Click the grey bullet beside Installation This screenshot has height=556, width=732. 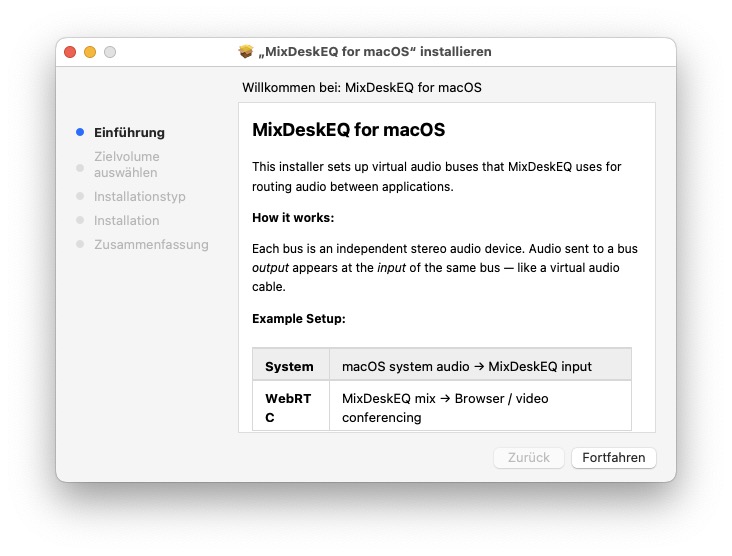[80, 220]
